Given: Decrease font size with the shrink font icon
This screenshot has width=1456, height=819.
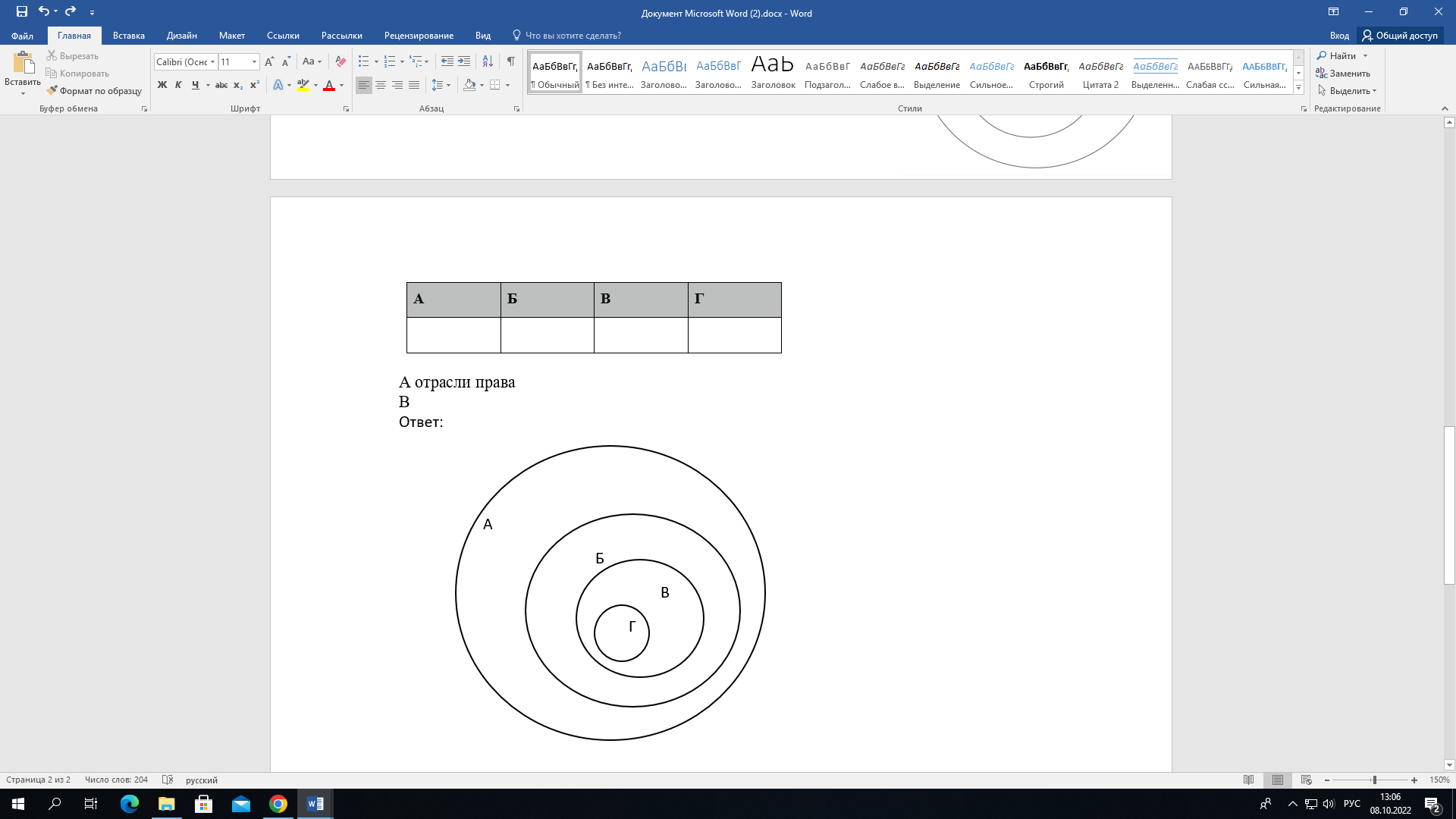Looking at the screenshot, I should tap(286, 61).
